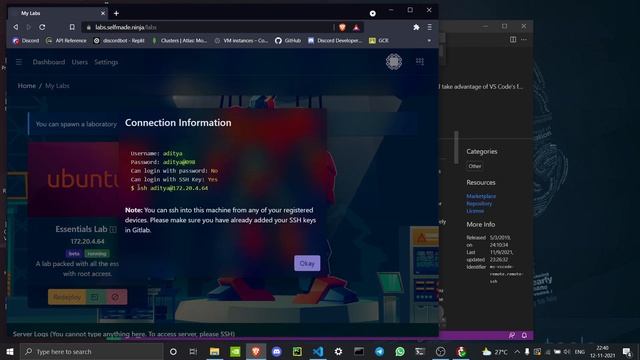Open the API Reference bookmark
The image size is (640, 360).
[x=66, y=40]
